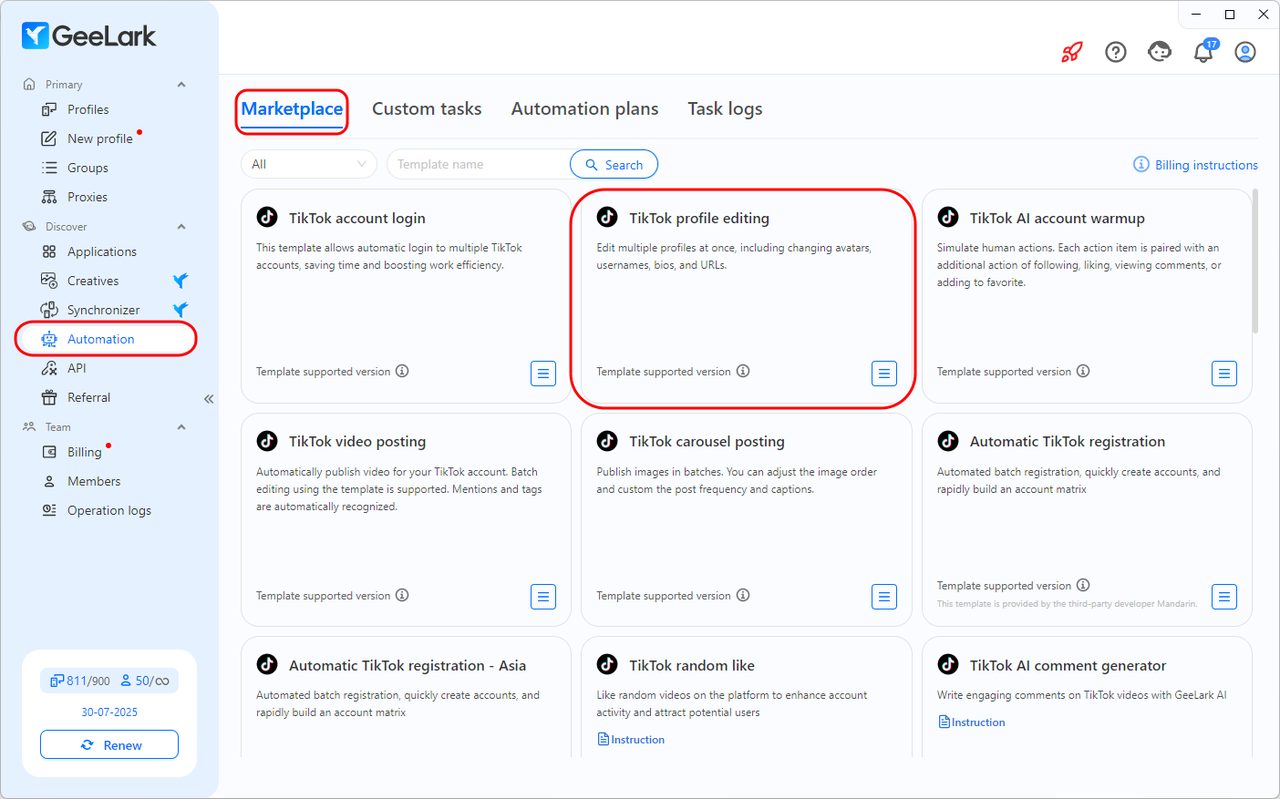
Task: Click info icon beside version on TikTok AI account warmup
Action: [1083, 371]
